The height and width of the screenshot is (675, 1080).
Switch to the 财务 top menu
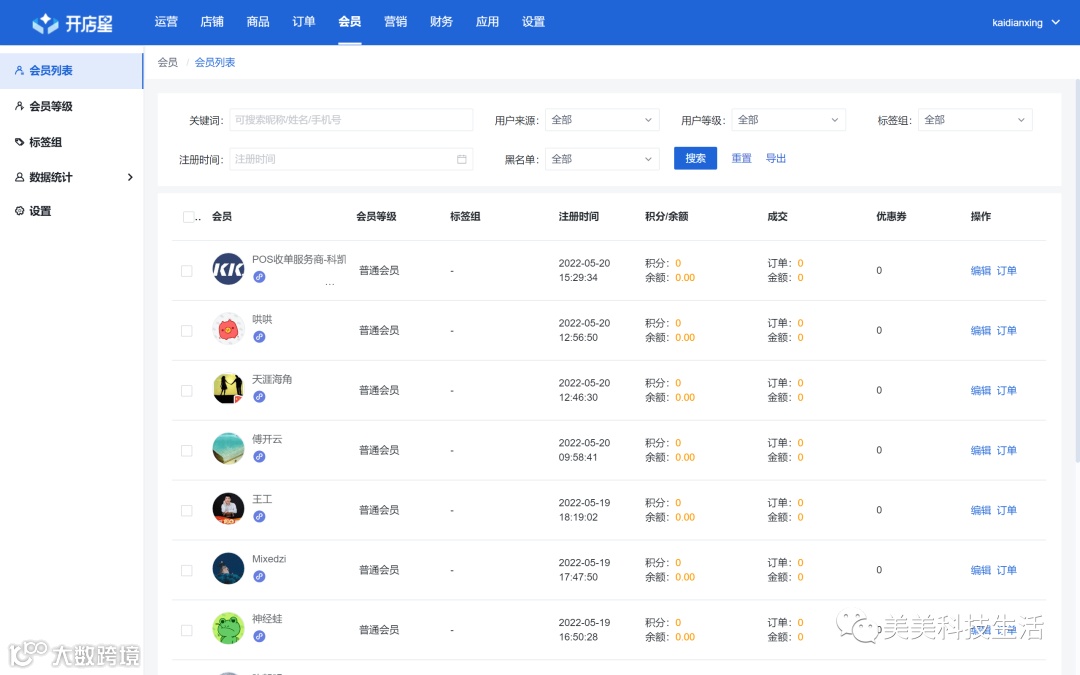pos(442,22)
